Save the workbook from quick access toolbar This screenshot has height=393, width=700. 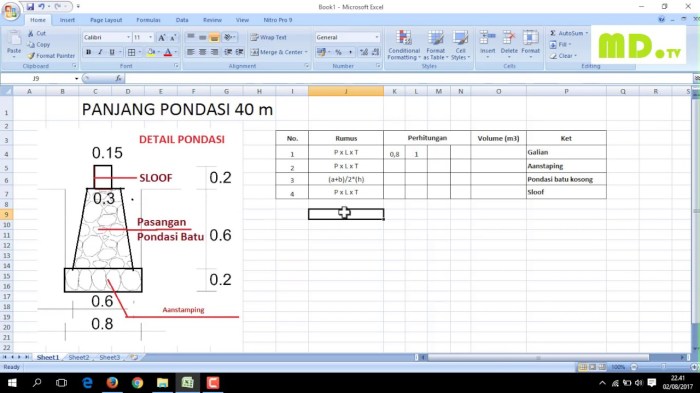(x=30, y=7)
